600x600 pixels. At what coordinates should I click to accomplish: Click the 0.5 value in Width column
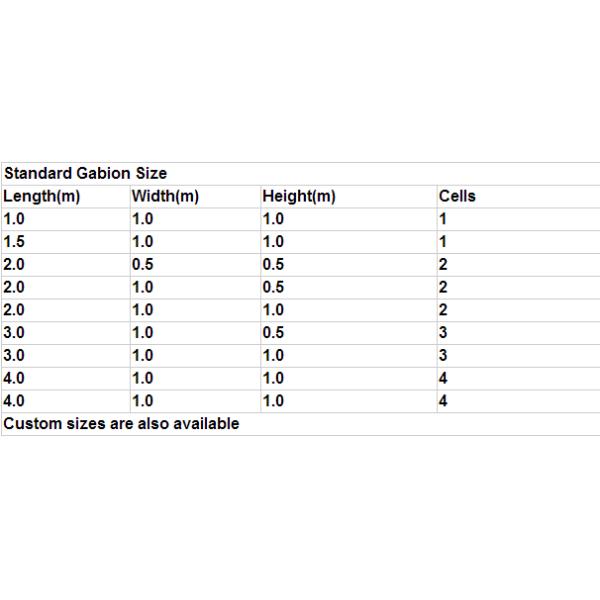[x=143, y=265]
